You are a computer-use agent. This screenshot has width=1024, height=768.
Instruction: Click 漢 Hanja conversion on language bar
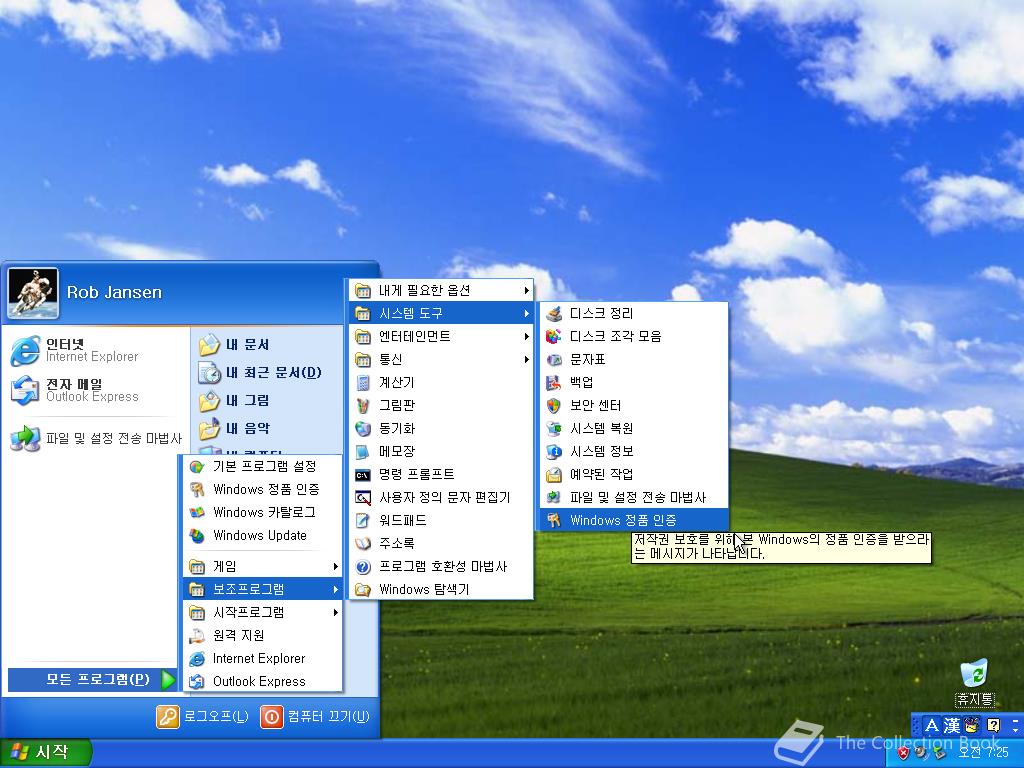(x=952, y=726)
